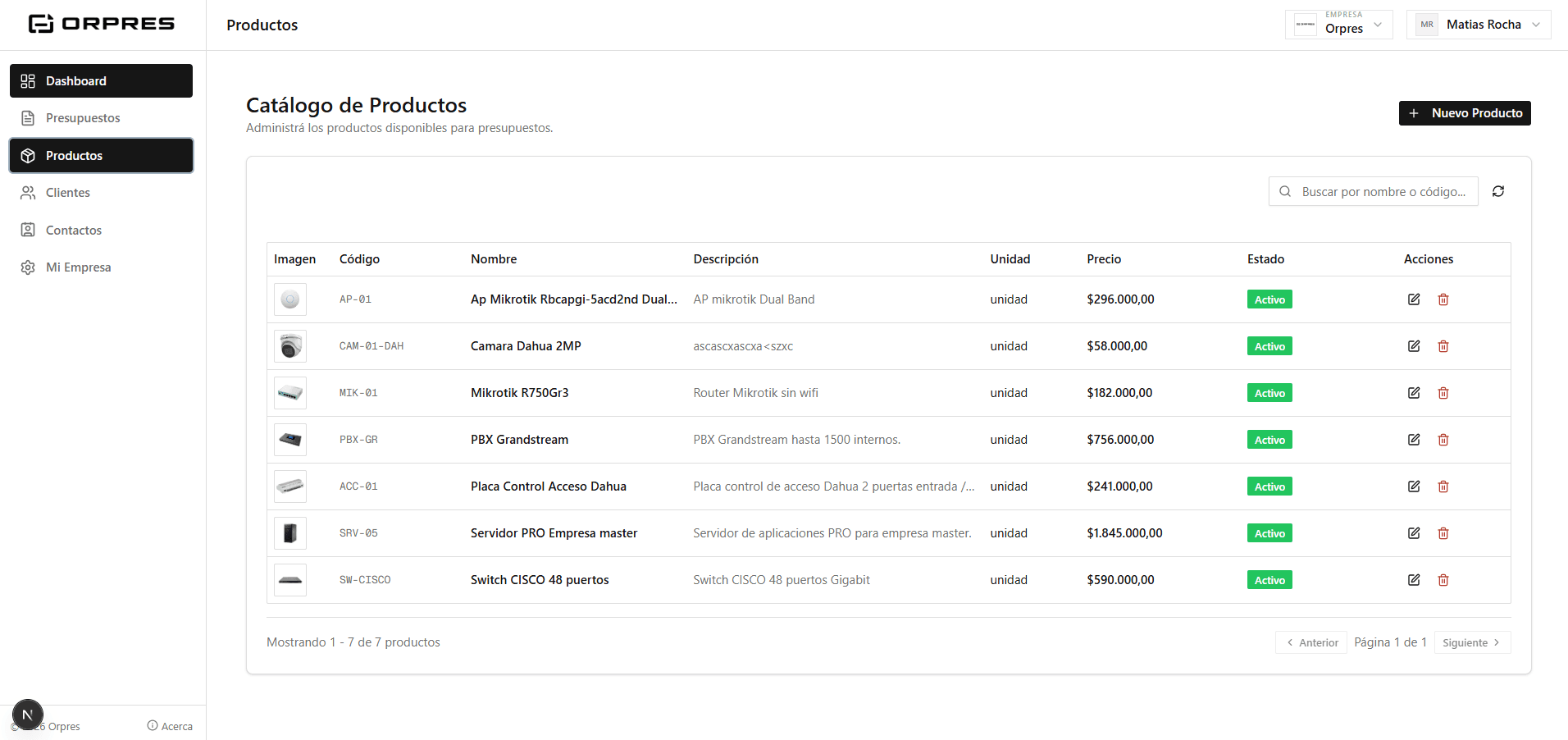
Task: Click the round N badge icon
Action: point(28,715)
